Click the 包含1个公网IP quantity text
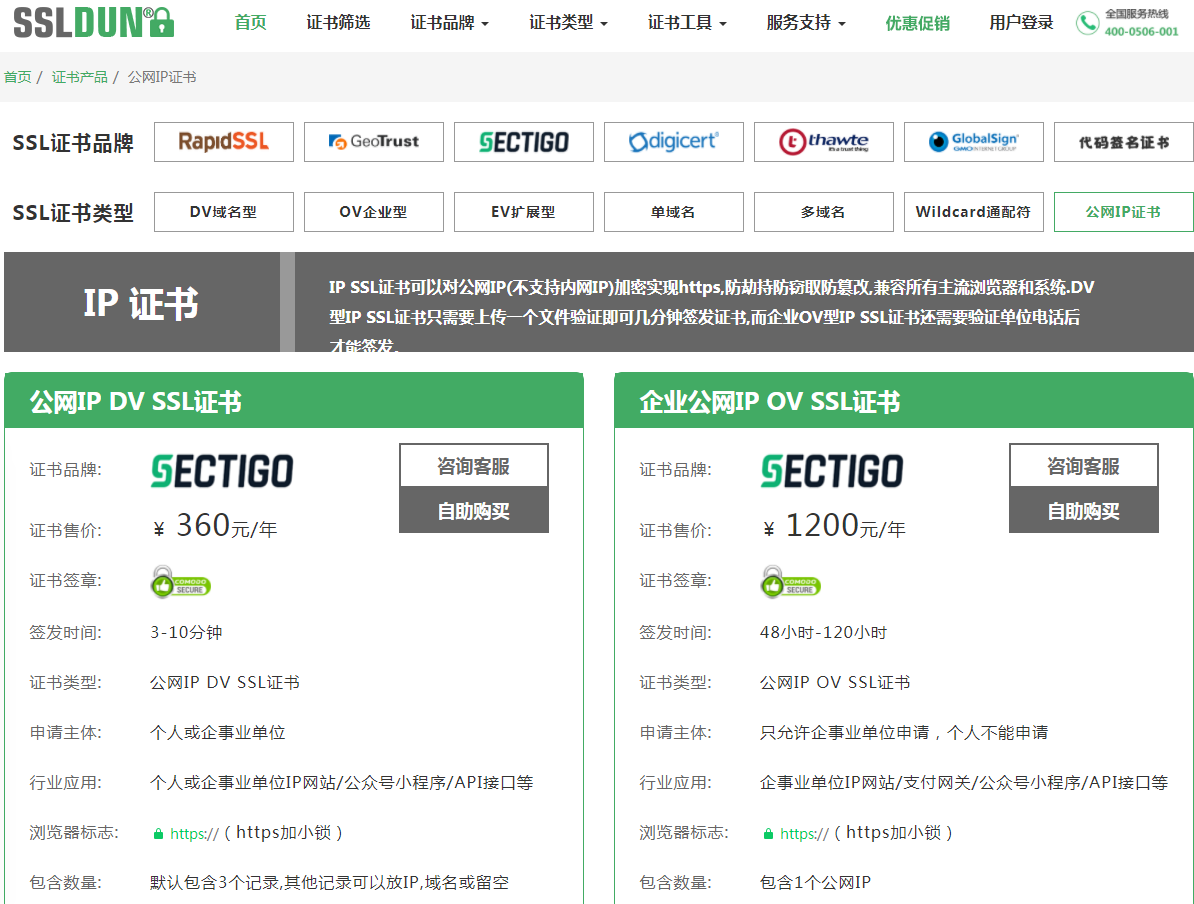The width and height of the screenshot is (1194, 904). pyautogui.click(x=816, y=883)
